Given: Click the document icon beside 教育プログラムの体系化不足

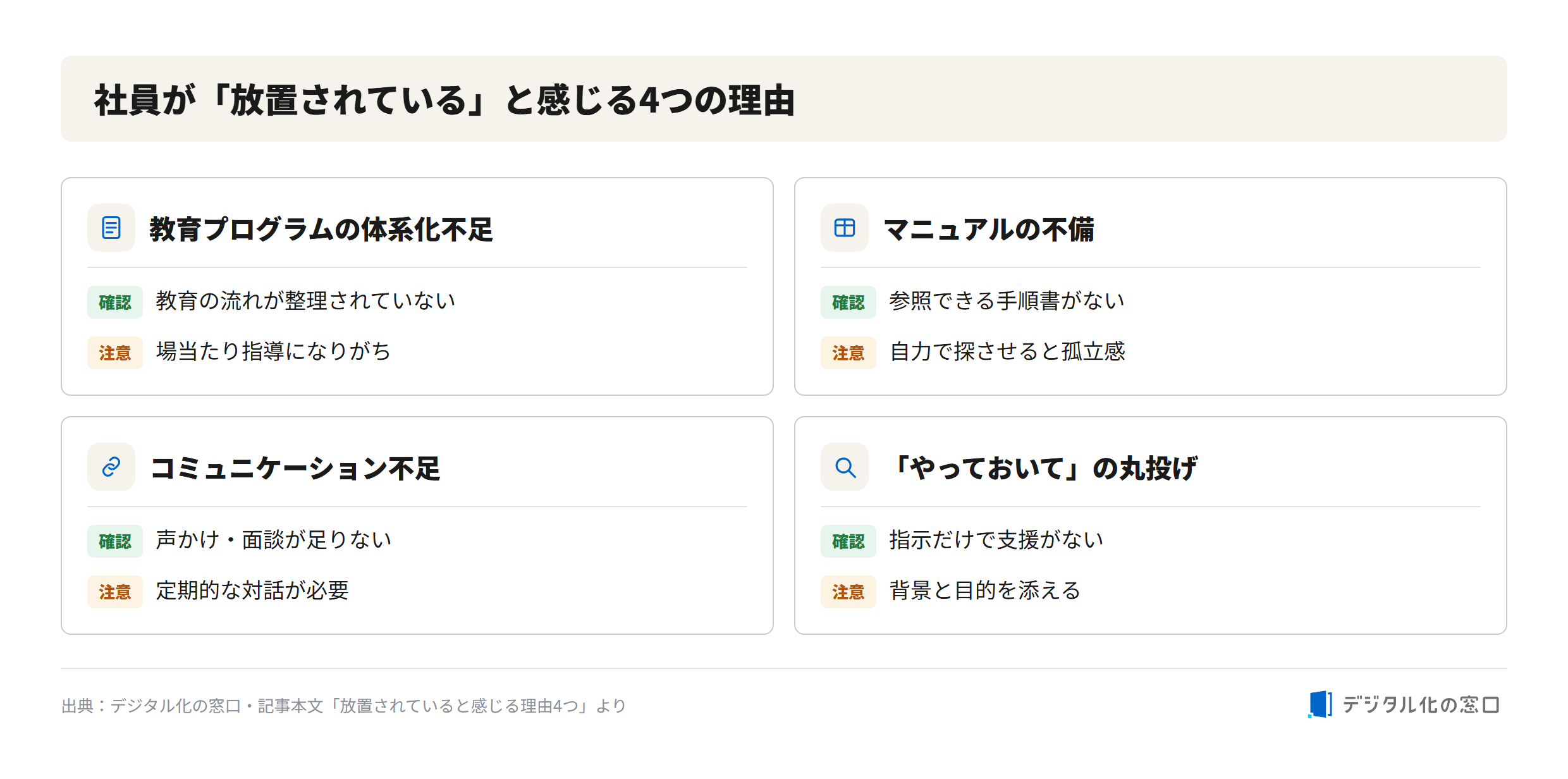Looking at the screenshot, I should 111,228.
